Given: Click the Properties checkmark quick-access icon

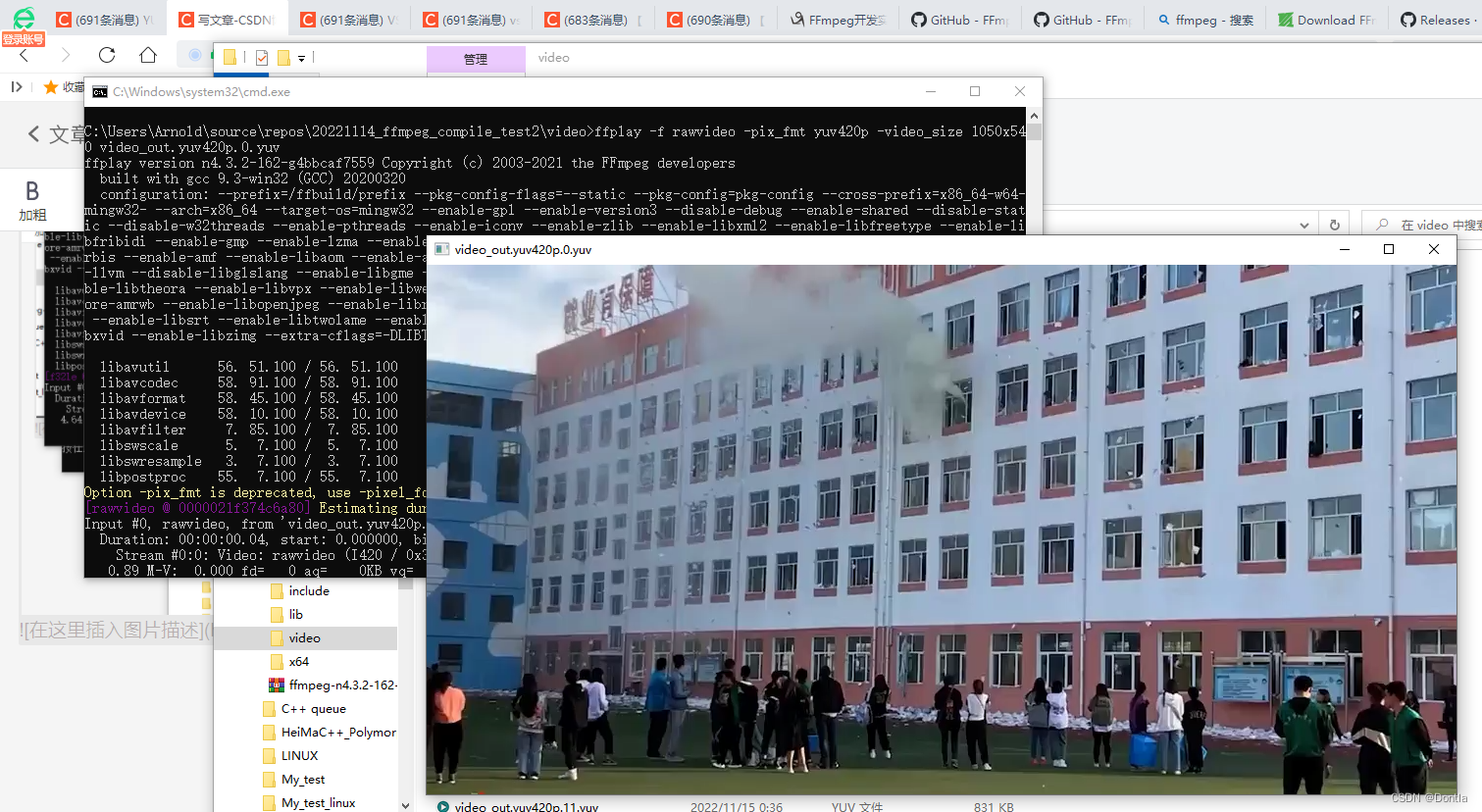Looking at the screenshot, I should (262, 58).
